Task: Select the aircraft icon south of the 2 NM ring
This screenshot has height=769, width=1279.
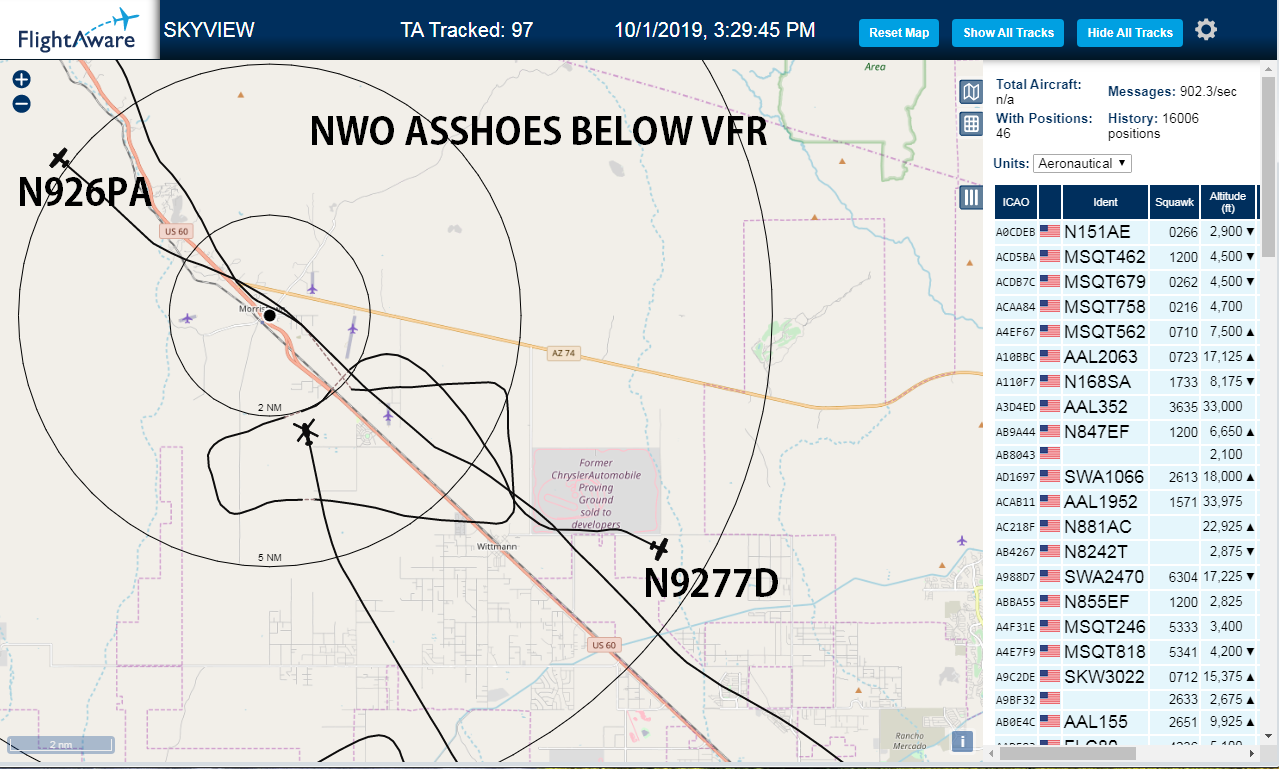Action: pyautogui.click(x=306, y=432)
